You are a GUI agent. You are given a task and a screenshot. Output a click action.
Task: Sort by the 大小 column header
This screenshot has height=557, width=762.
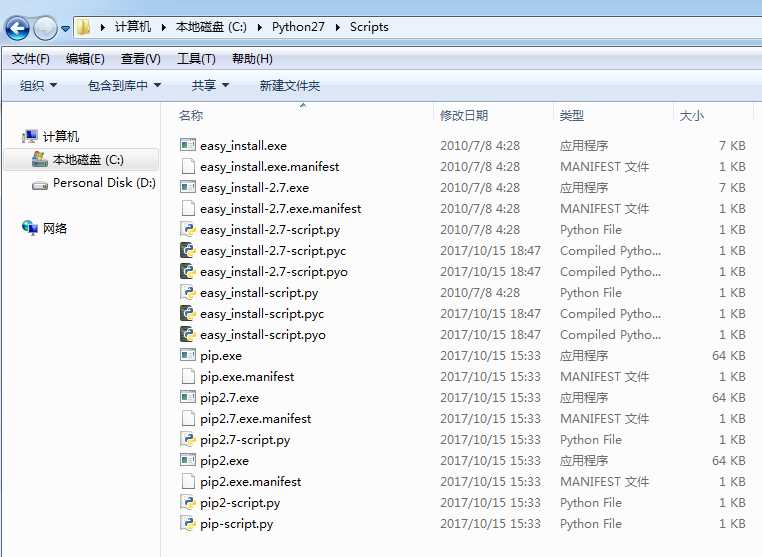pos(692,115)
